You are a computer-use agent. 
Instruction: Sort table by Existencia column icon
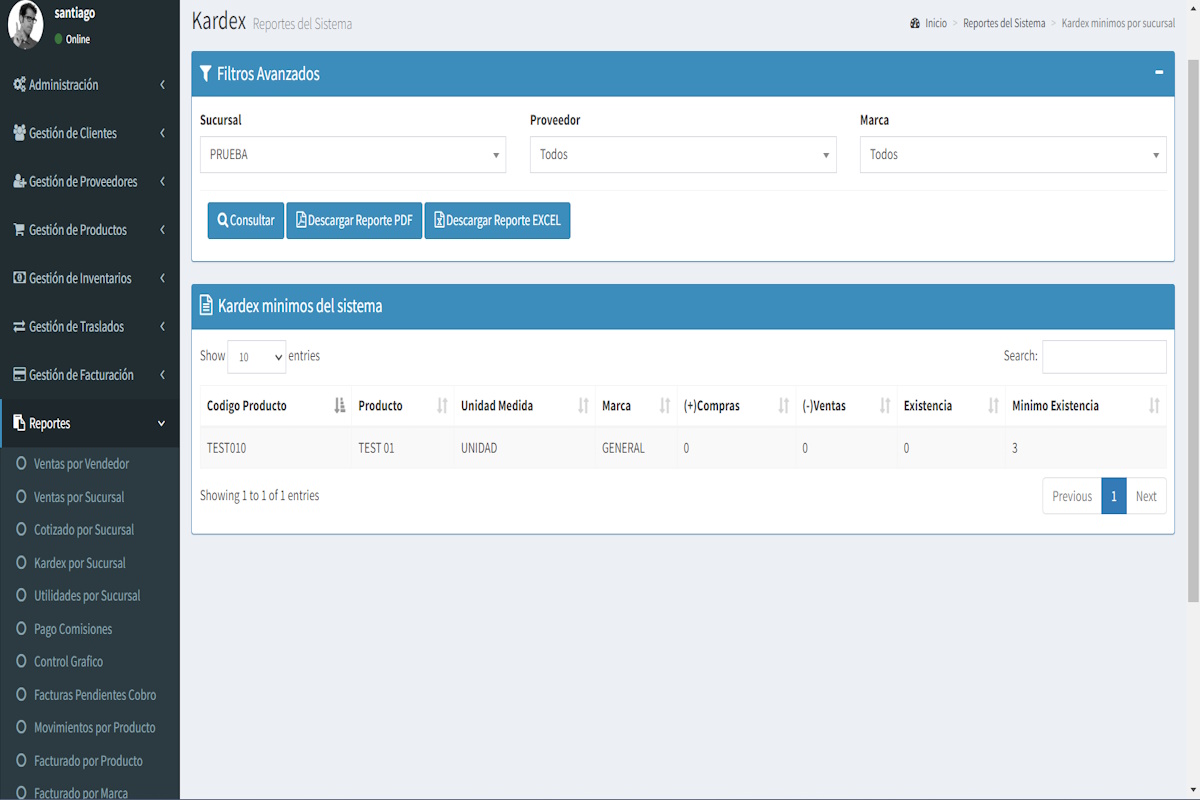(993, 406)
